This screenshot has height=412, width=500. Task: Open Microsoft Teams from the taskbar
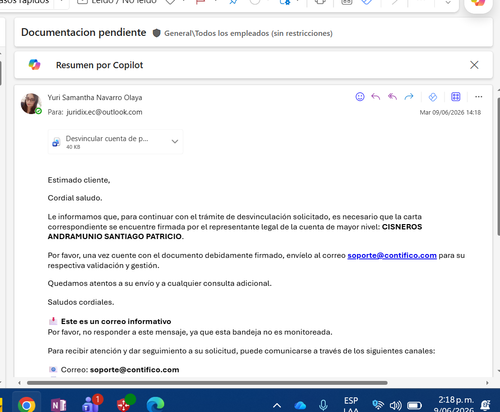pyautogui.click(x=91, y=404)
